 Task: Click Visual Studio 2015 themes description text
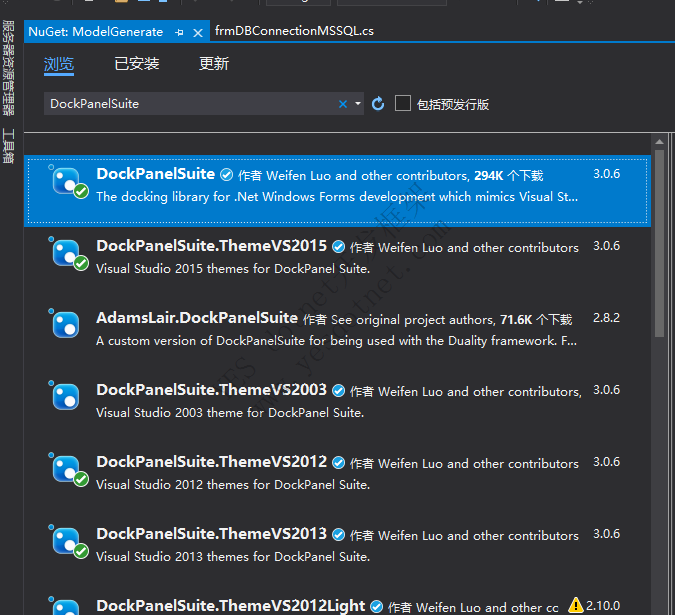pos(233,269)
